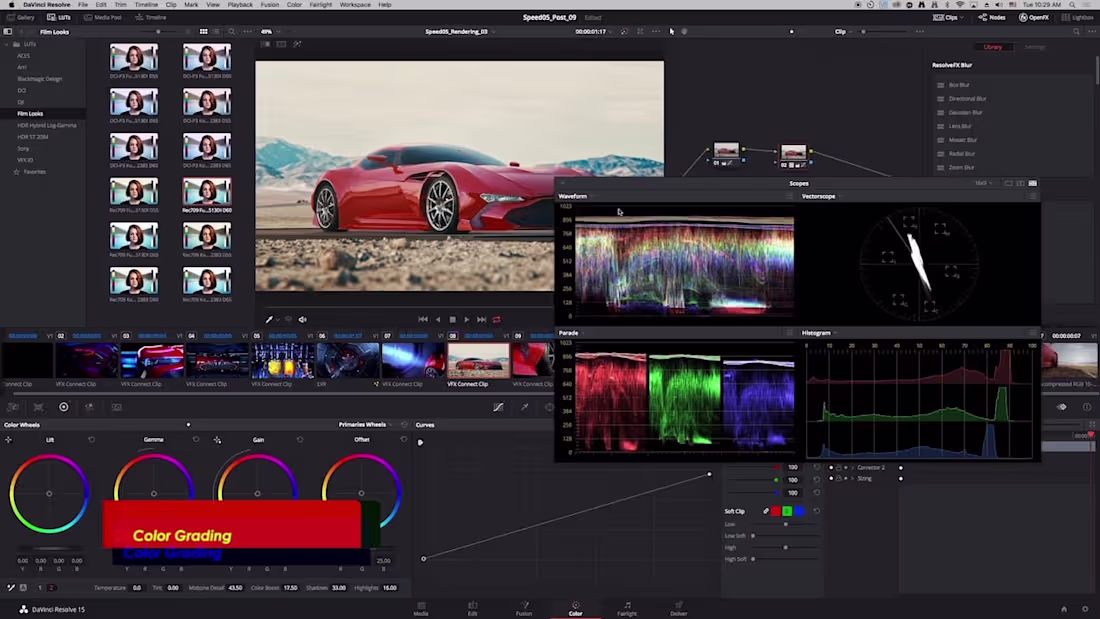Image resolution: width=1100 pixels, height=619 pixels.
Task: Toggle the red Soft Clip channel
Action: point(775,511)
